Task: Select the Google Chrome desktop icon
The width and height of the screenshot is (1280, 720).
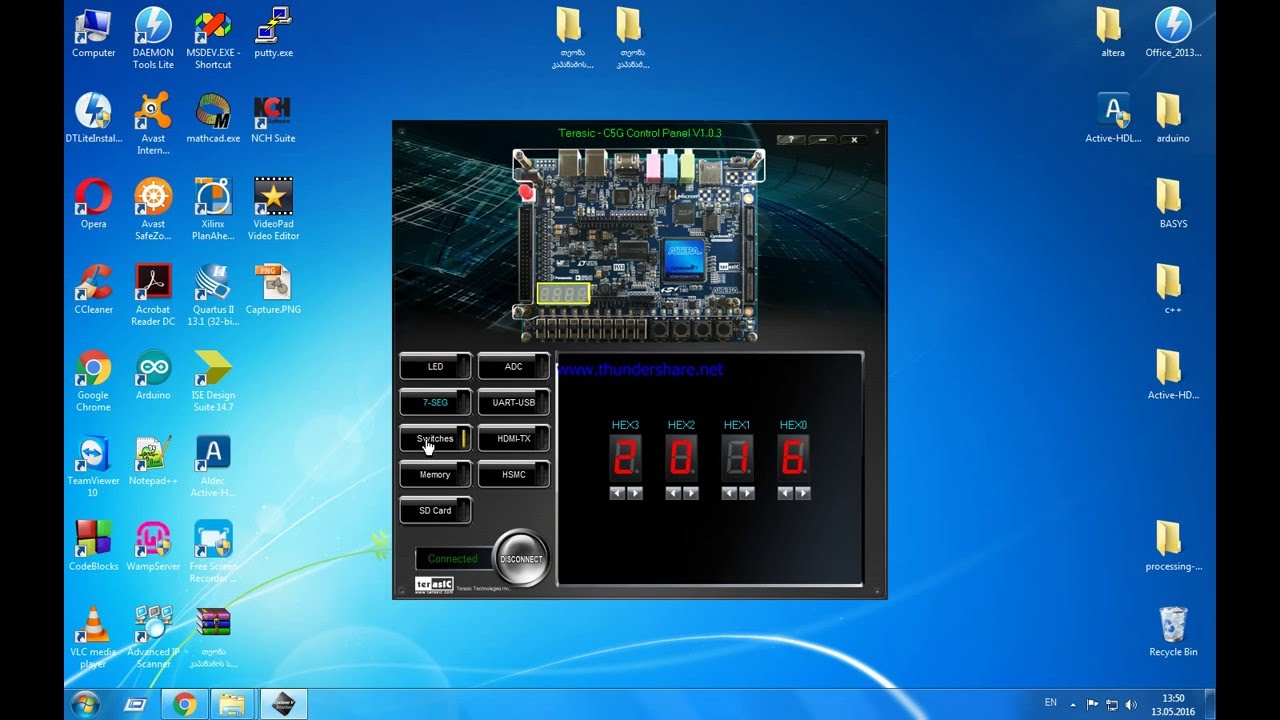Action: click(x=93, y=382)
